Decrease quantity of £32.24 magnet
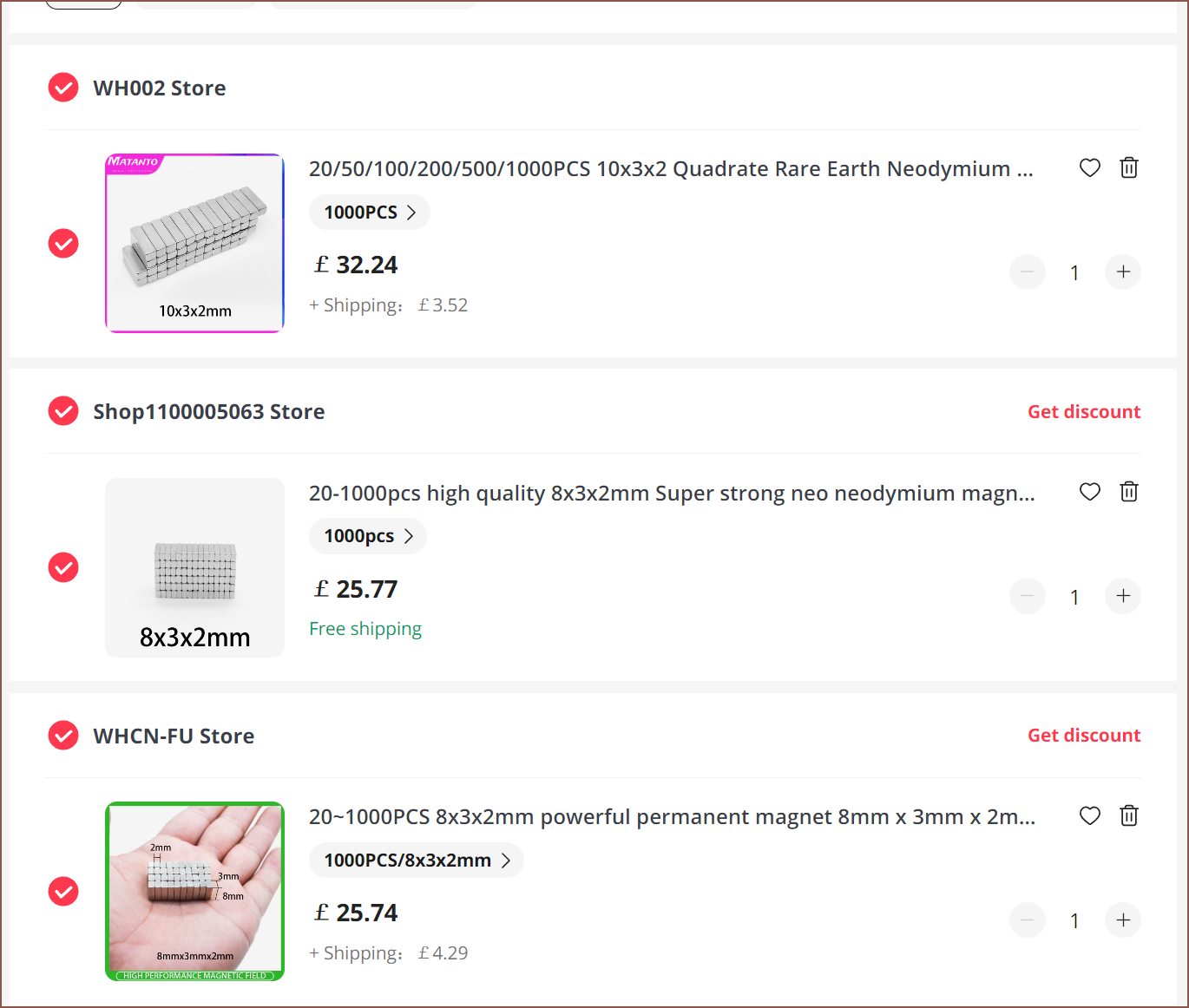 (1027, 272)
